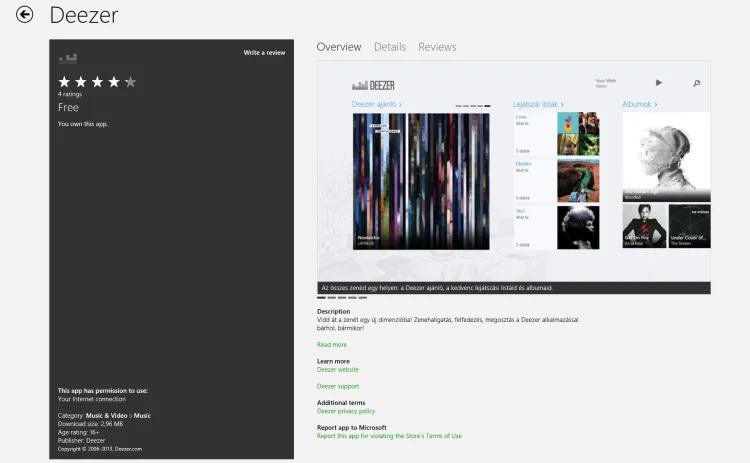Click the DEEZER logo inside the preview image

tap(373, 86)
